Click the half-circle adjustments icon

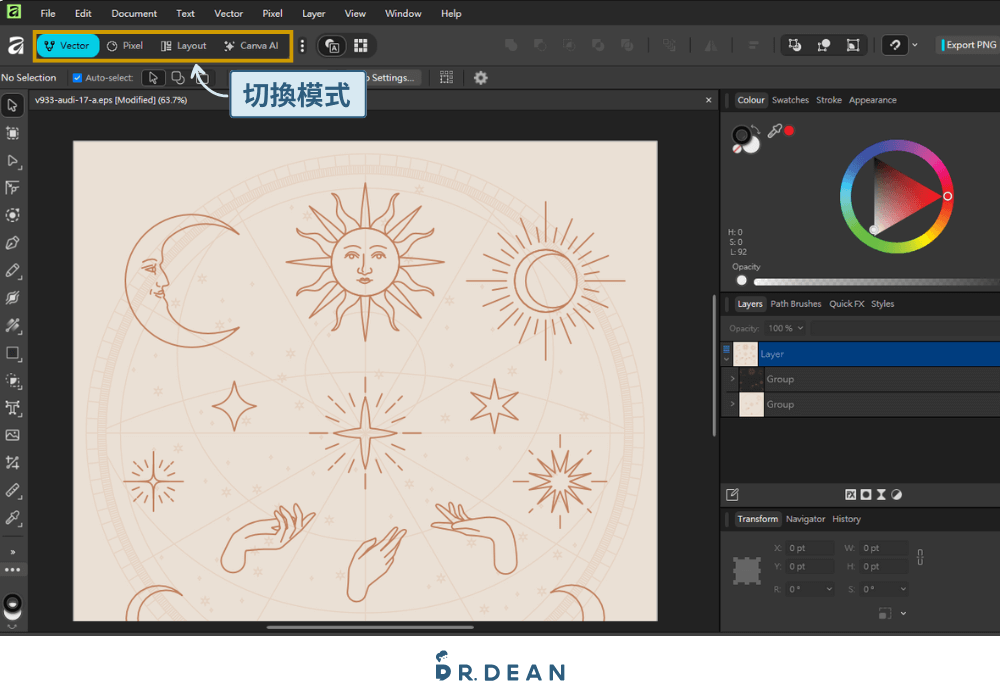click(896, 495)
